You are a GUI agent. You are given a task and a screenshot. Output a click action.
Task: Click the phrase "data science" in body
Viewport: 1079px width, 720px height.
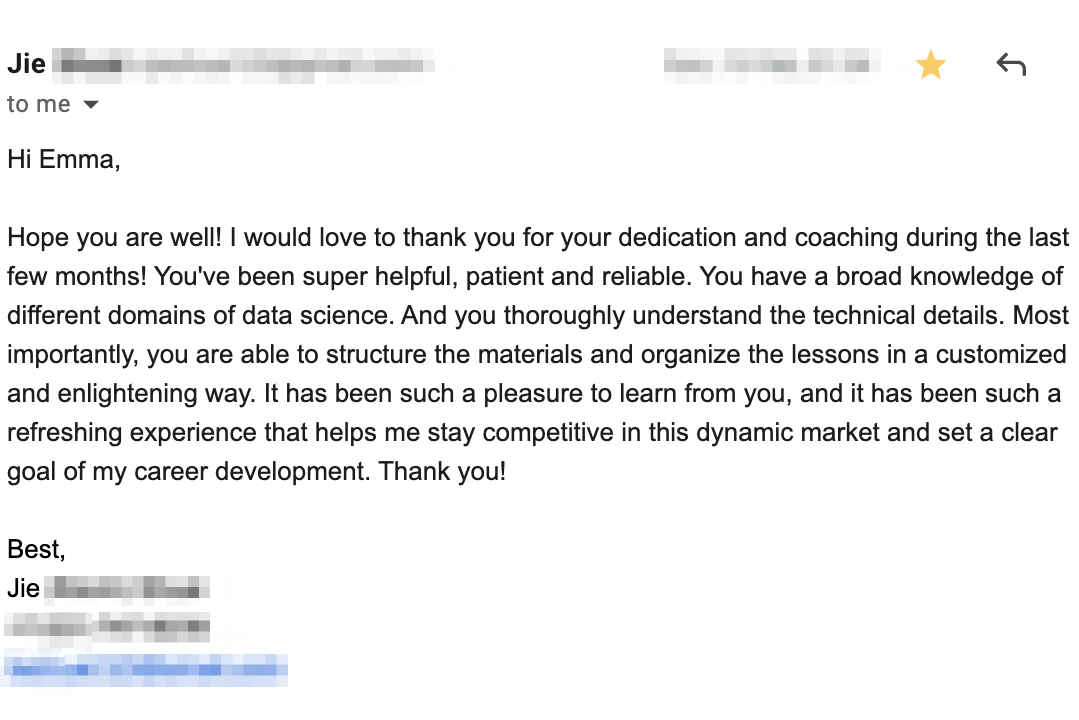point(318,316)
